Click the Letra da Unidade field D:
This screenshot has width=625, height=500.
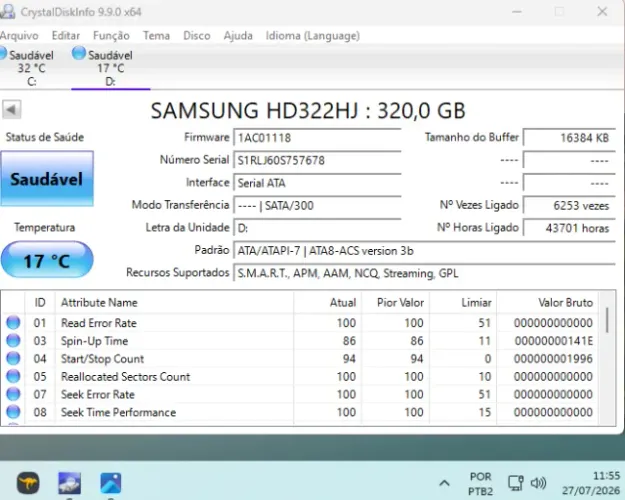point(317,228)
